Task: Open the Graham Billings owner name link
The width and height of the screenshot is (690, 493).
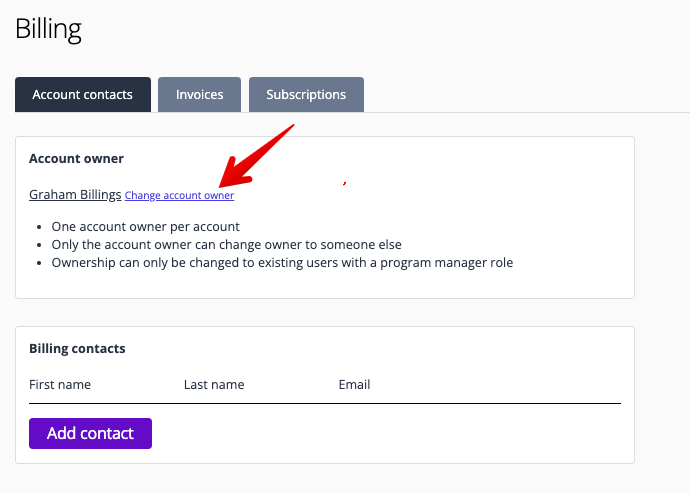Action: [x=75, y=195]
